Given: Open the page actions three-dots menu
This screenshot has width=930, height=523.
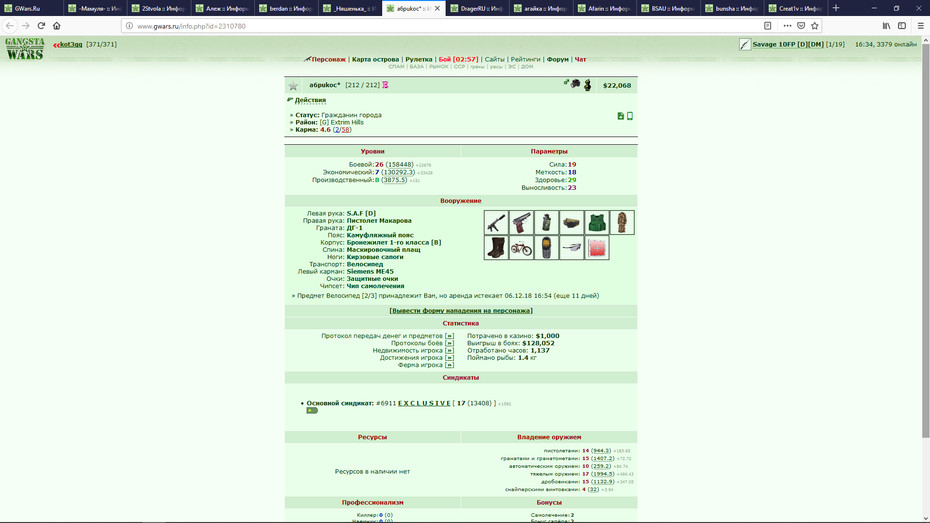Looking at the screenshot, I should tap(787, 25).
